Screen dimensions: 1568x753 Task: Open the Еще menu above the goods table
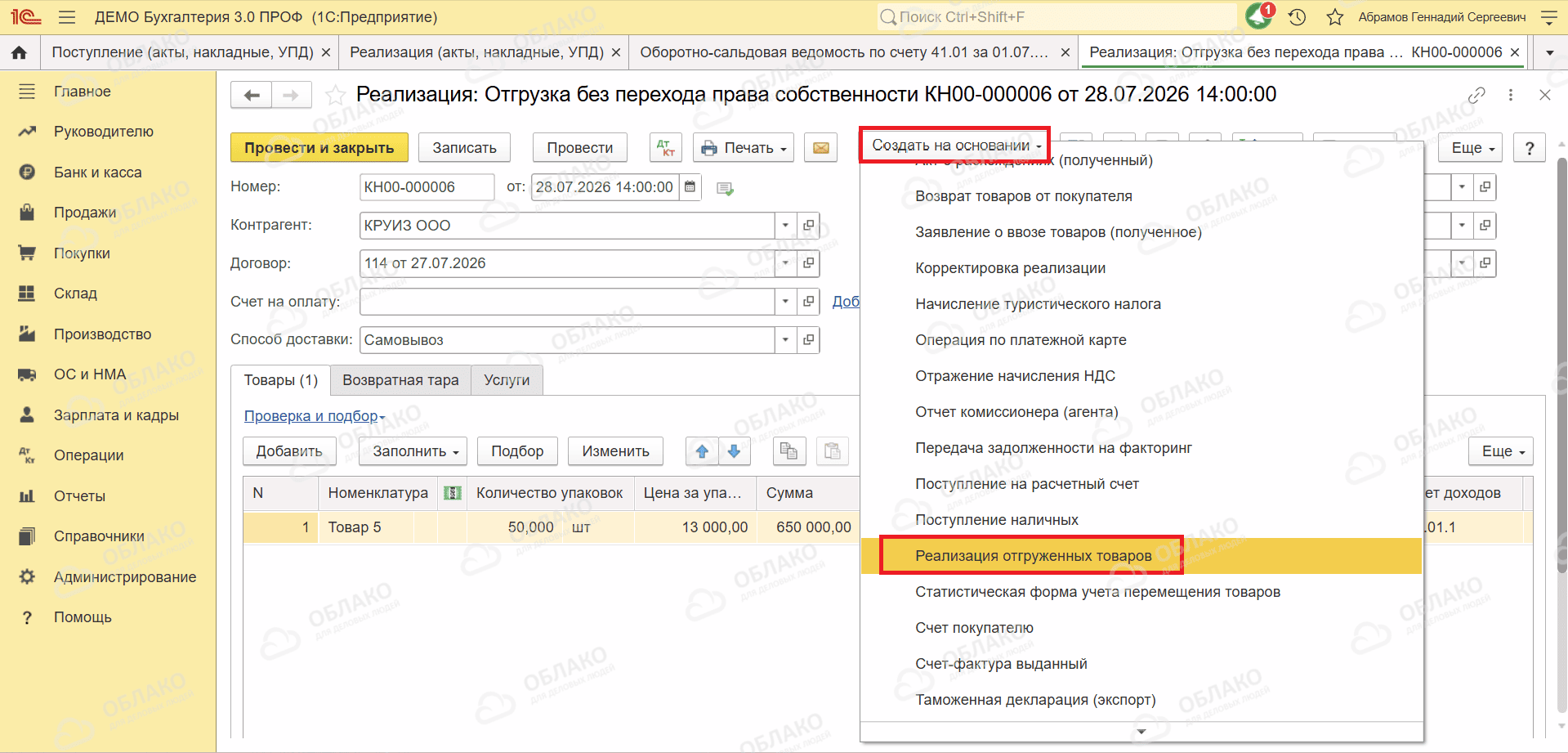[1502, 451]
